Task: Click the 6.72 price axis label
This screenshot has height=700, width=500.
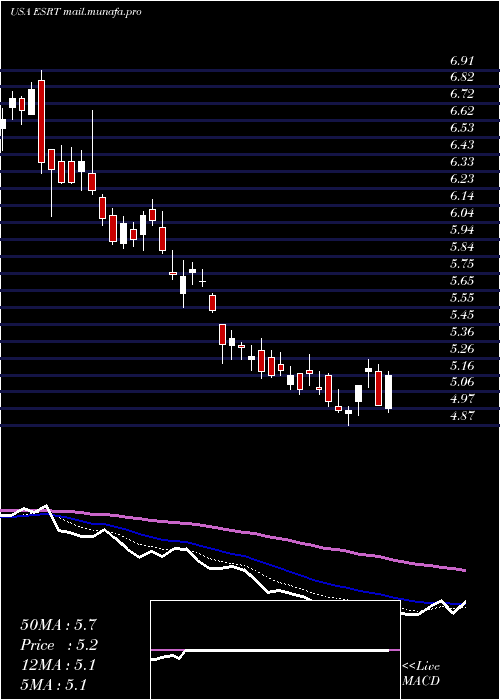Action: 462,95
